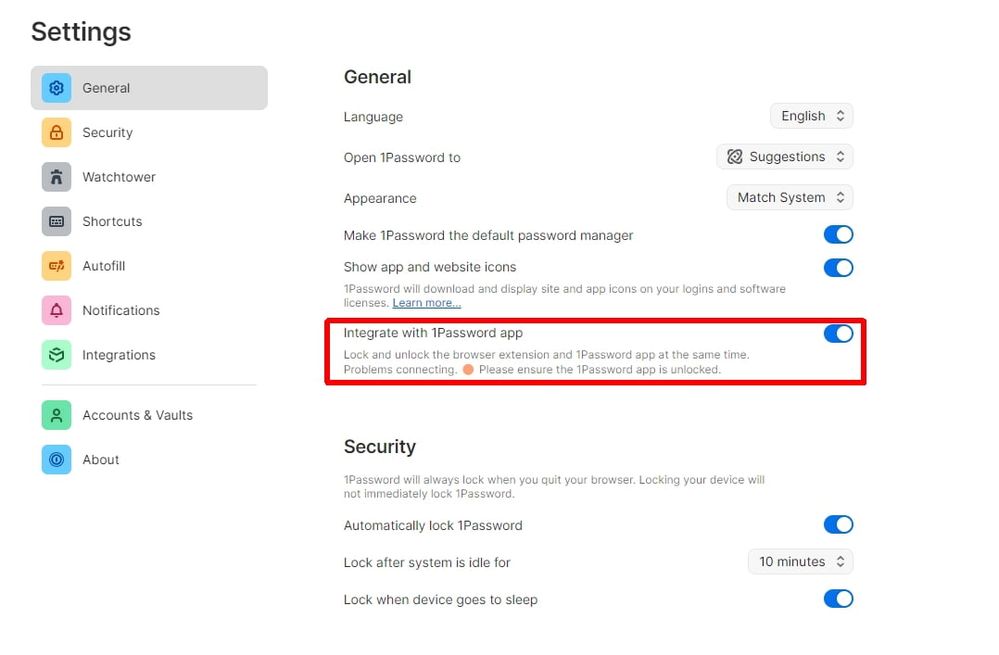The width and height of the screenshot is (999, 655).
Task: Switch to Integrations settings page
Action: pyautogui.click(x=119, y=355)
